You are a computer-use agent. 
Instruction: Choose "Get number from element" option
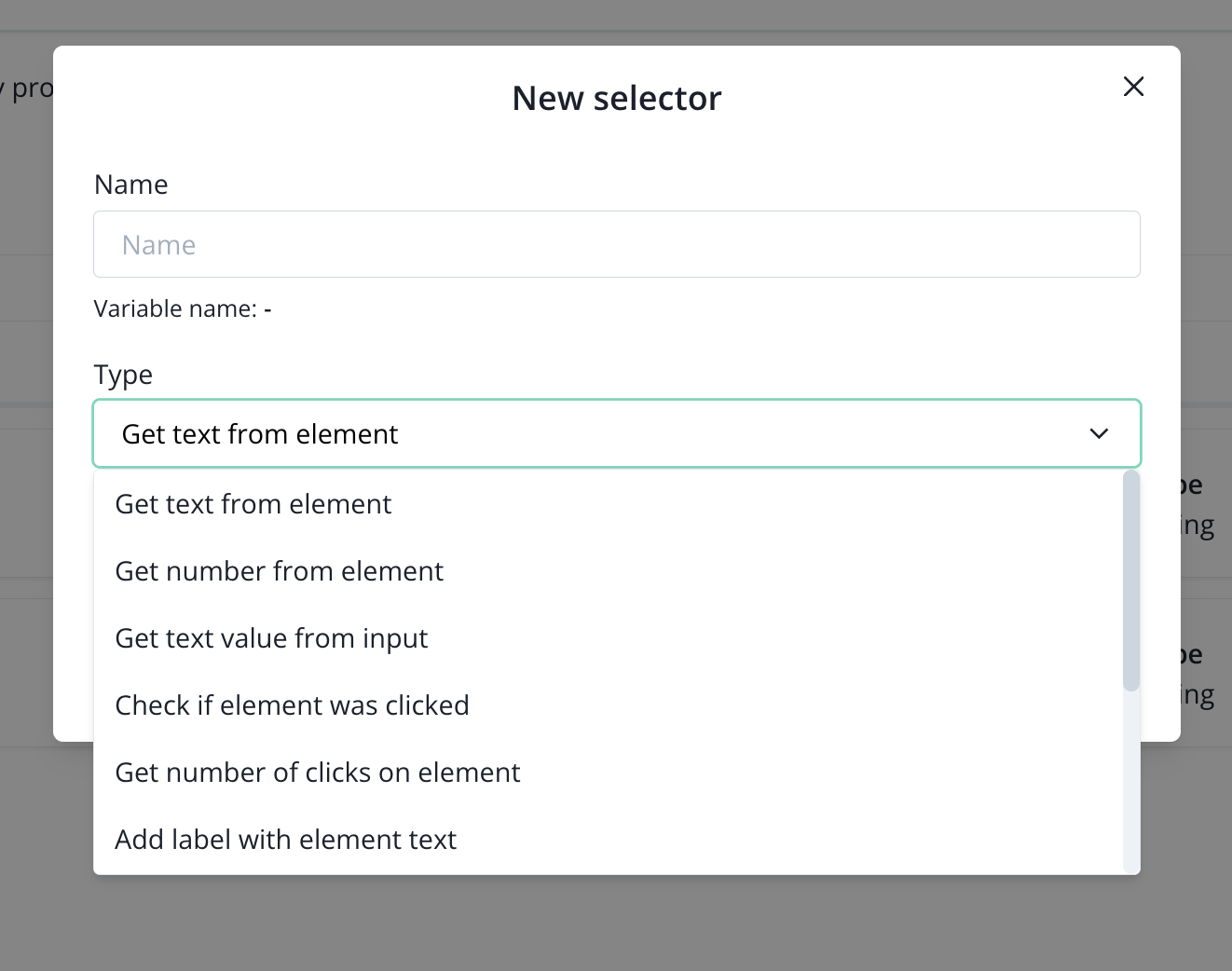(x=280, y=571)
